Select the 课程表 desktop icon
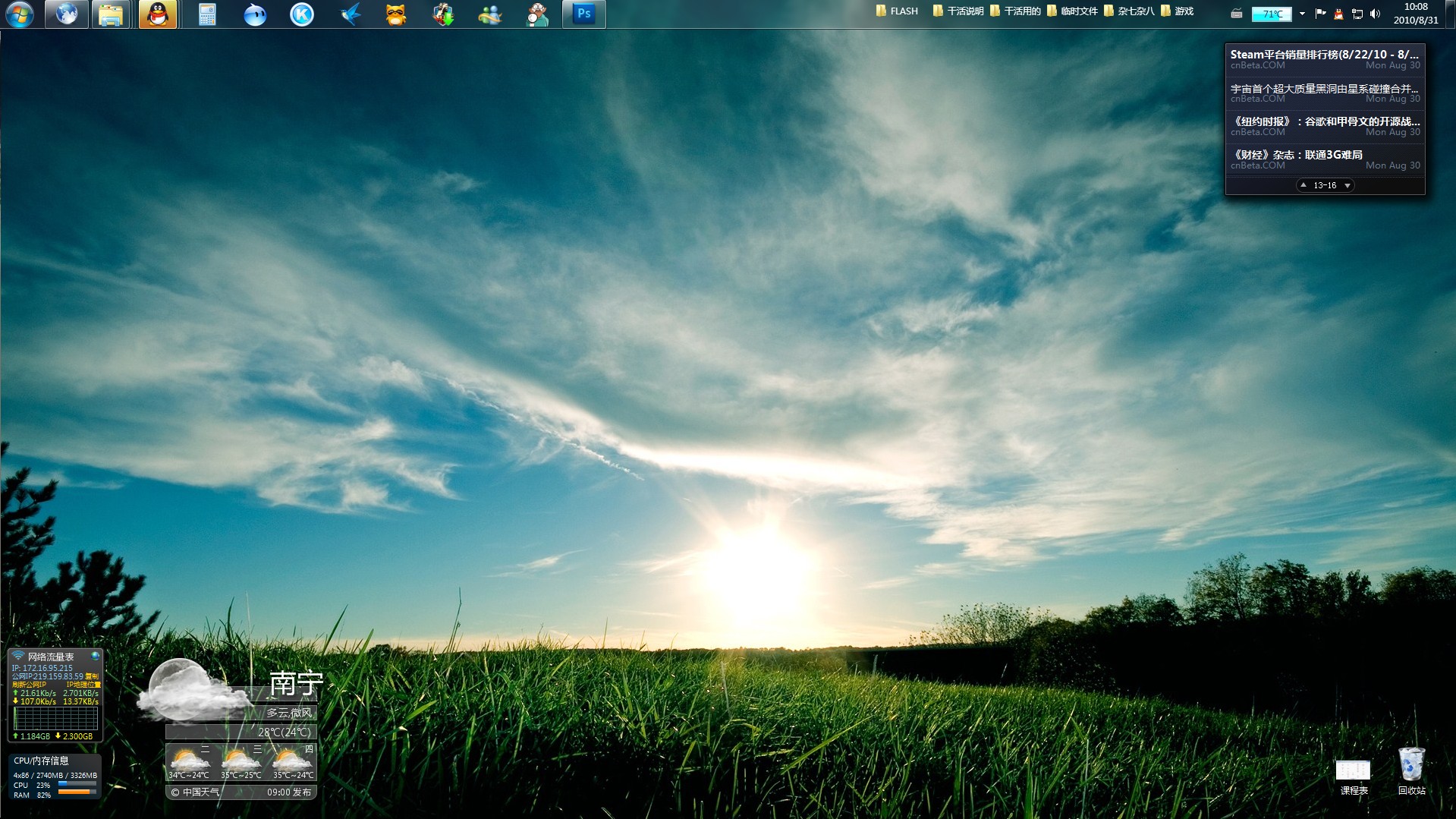The image size is (1456, 819). 1354,777
